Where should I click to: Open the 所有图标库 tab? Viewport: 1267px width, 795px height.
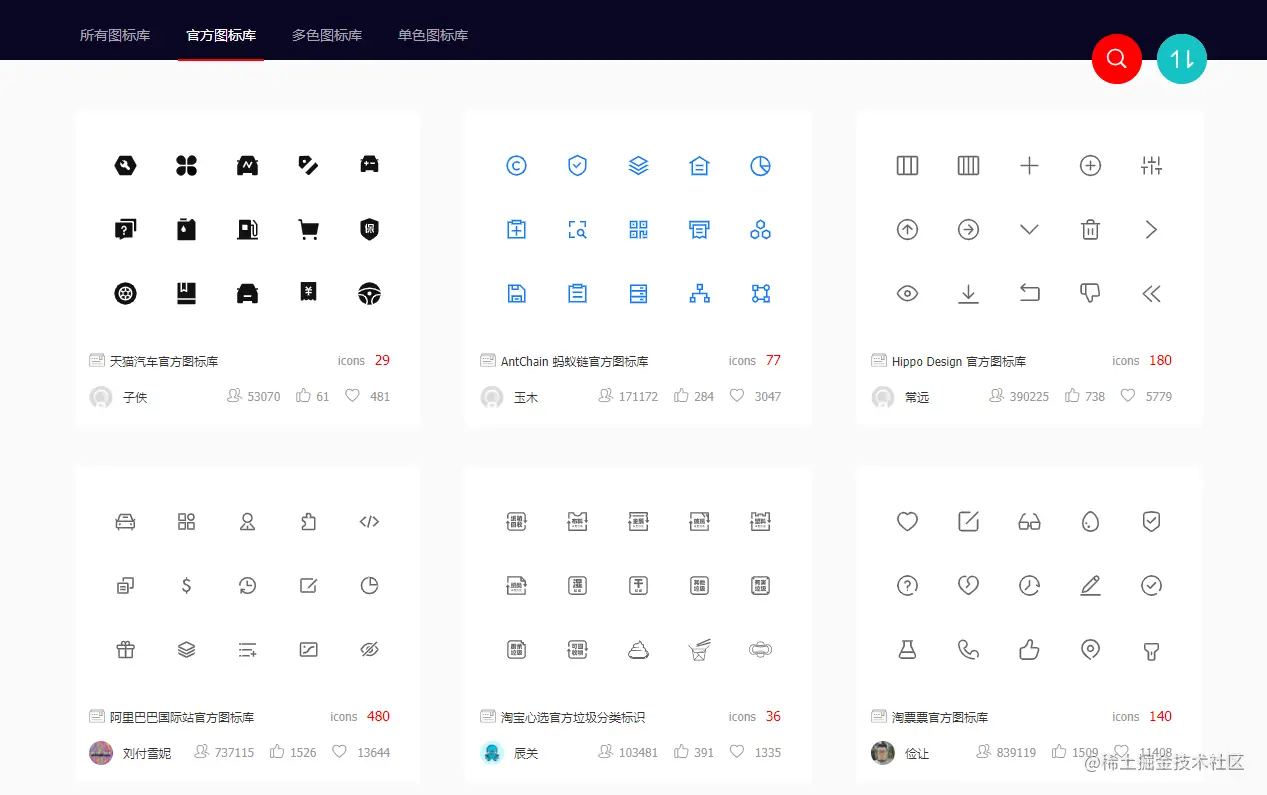click(115, 35)
